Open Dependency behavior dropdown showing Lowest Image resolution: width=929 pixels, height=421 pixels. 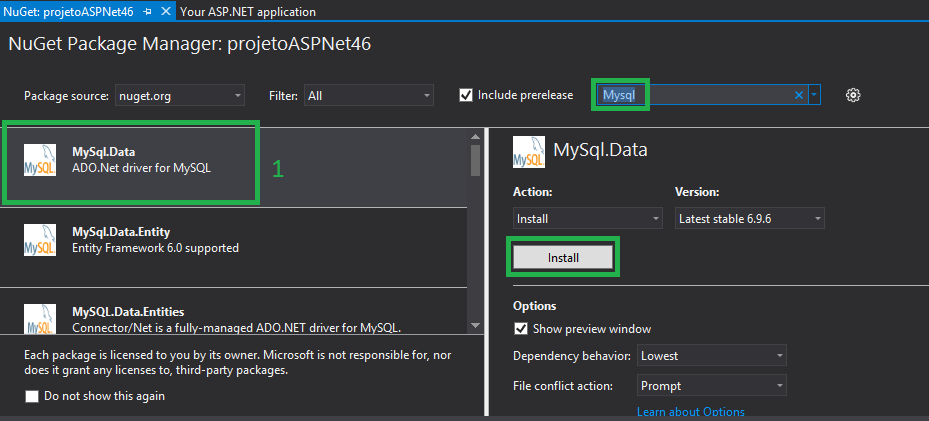click(x=712, y=356)
